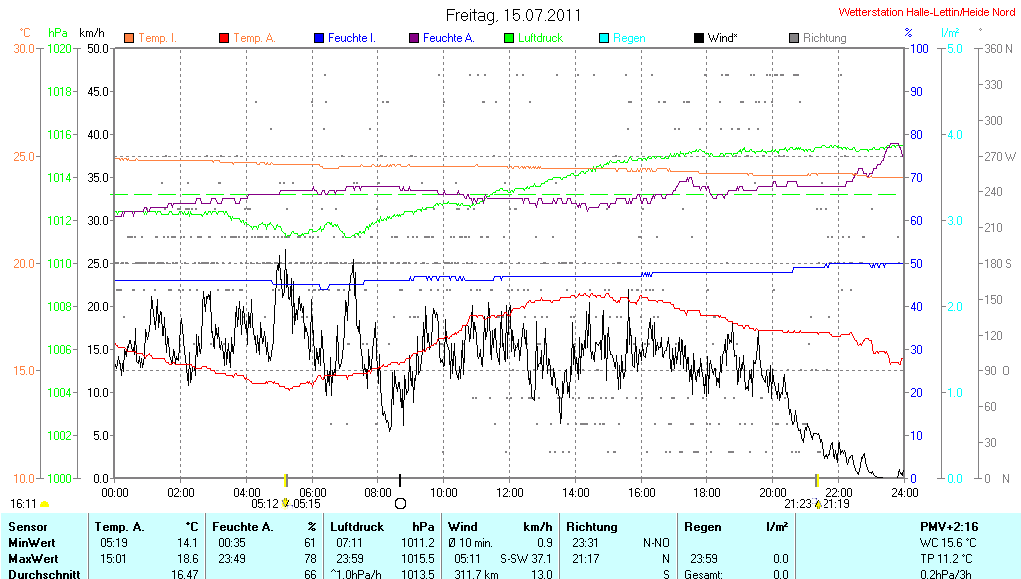
Task: Click the orange Temp. I. legend swatch
Action: [x=129, y=38]
